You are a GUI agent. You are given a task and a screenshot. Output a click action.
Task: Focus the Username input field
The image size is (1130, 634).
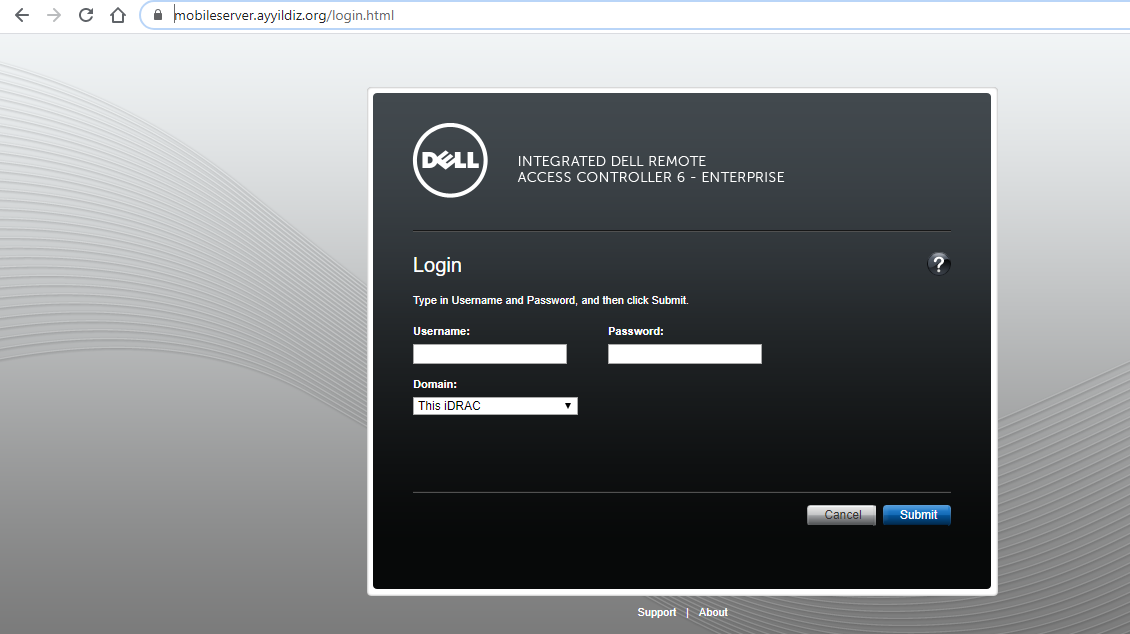tap(490, 354)
